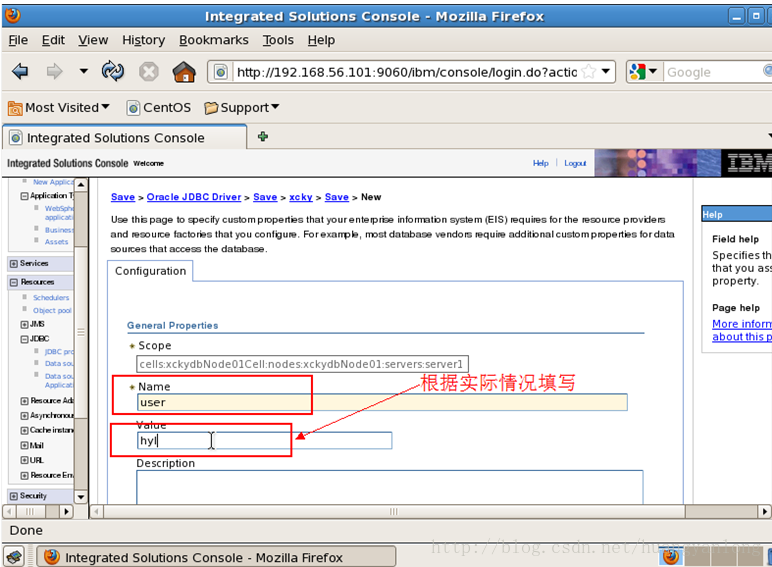Click the Home icon in toolbar
The width and height of the screenshot is (772, 567).
(x=184, y=72)
